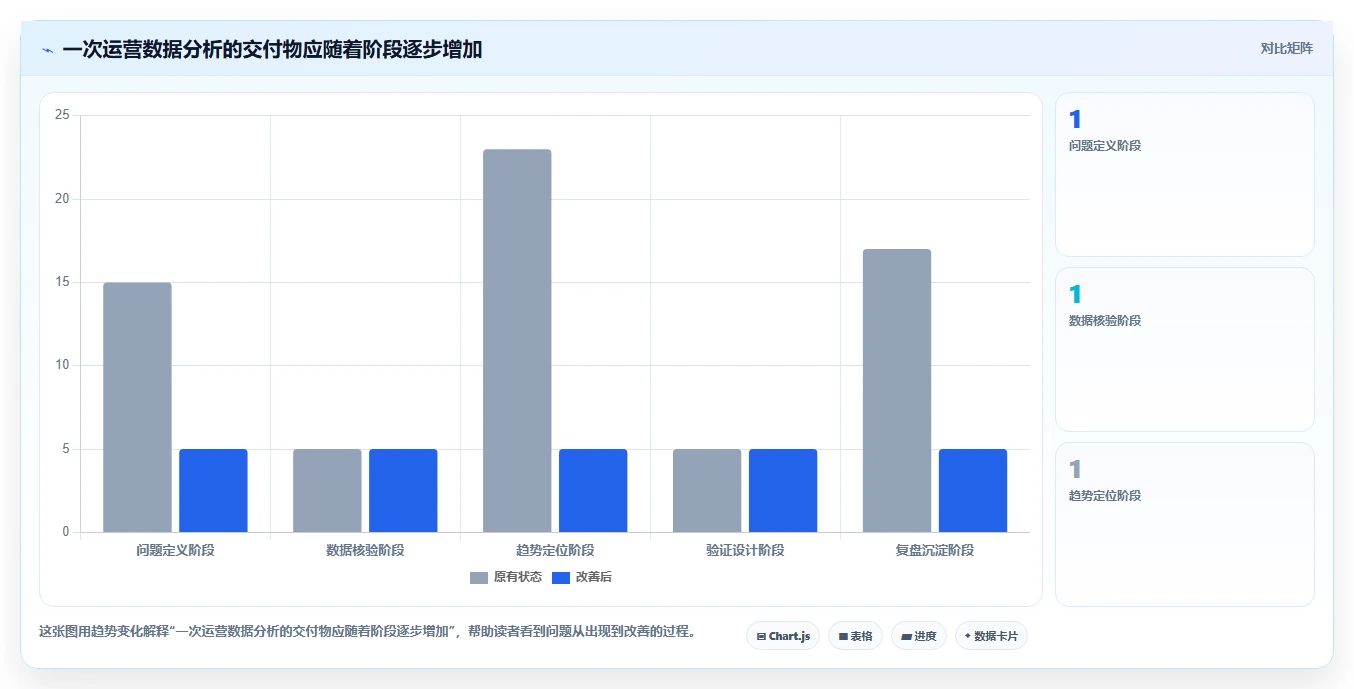Screen dimensions: 1354x689
Task: Click the caption starting with 这张图用趋势变化解释
Action: click(x=367, y=632)
